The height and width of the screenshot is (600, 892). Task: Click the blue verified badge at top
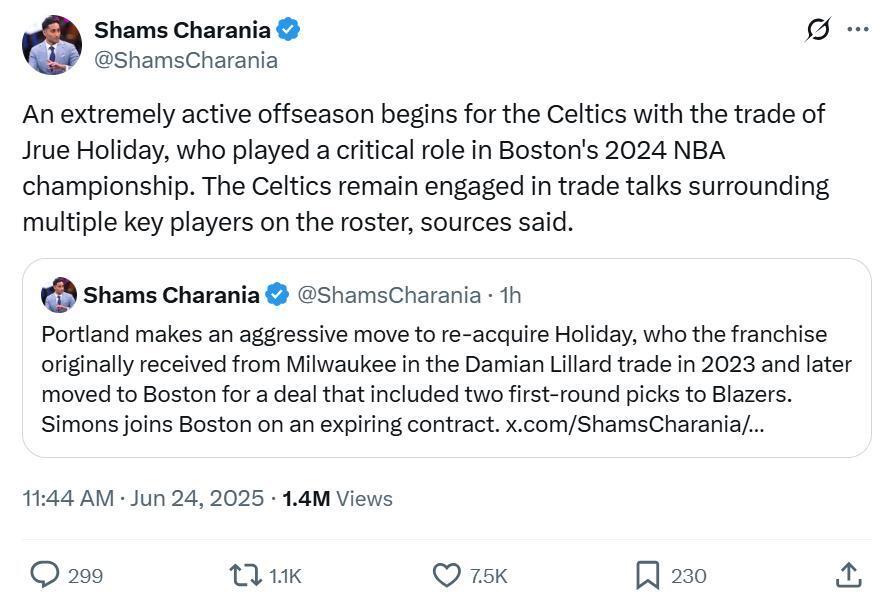[x=288, y=30]
